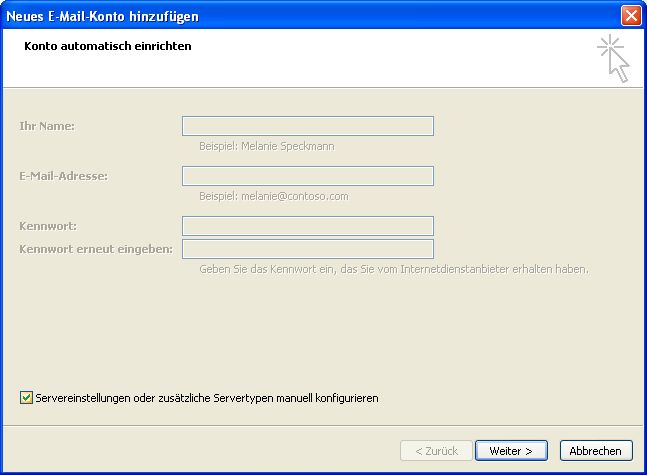Click the greyed-out Zurück button
The image size is (647, 475).
click(x=436, y=451)
